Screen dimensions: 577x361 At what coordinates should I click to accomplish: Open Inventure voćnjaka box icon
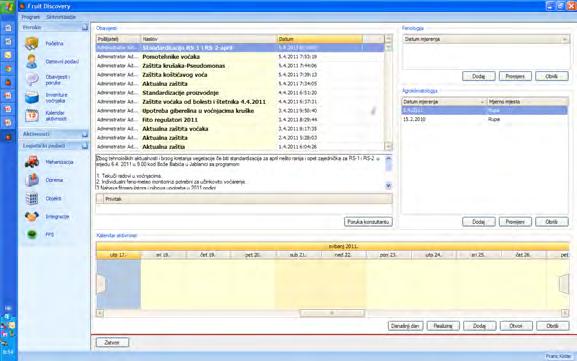click(x=32, y=97)
